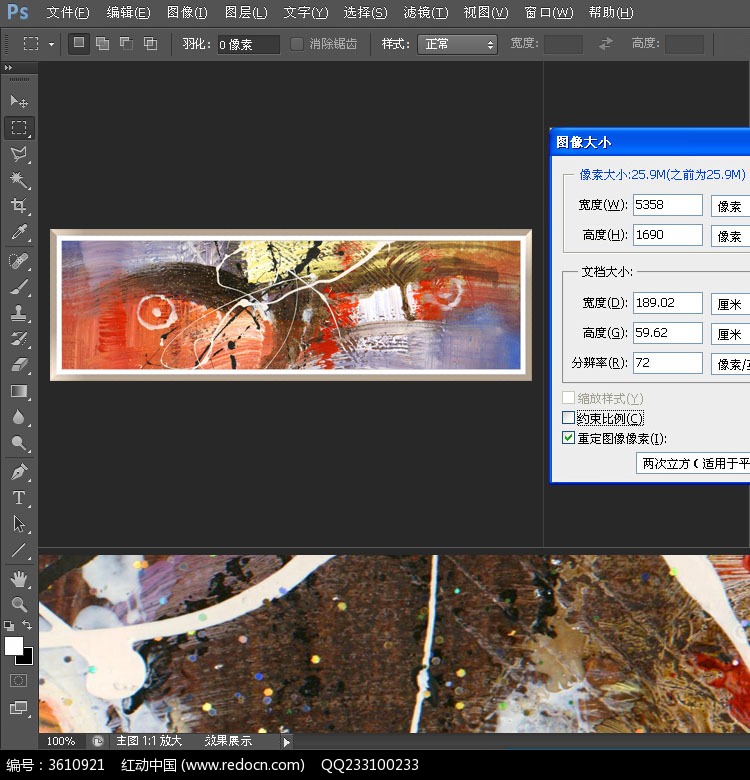Select the Healing Brush tool
Screen dimensions: 750x780
tap(19, 261)
